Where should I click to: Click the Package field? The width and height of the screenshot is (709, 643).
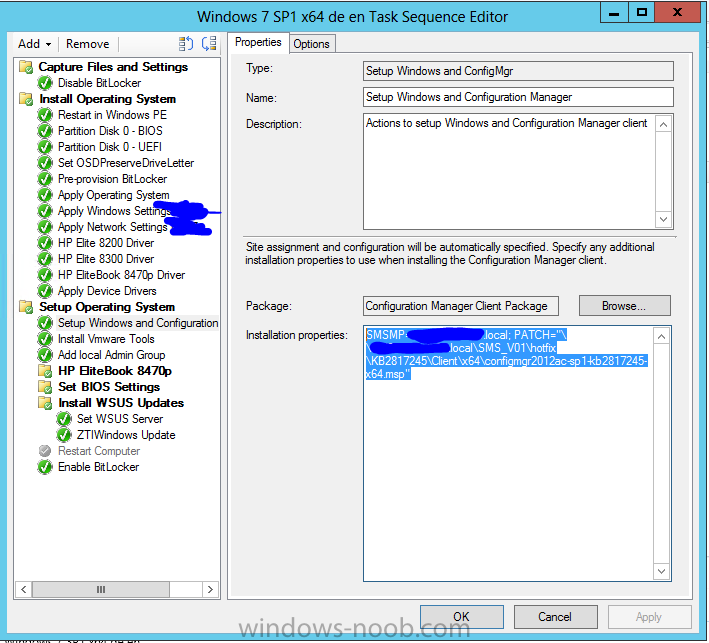[x=461, y=306]
